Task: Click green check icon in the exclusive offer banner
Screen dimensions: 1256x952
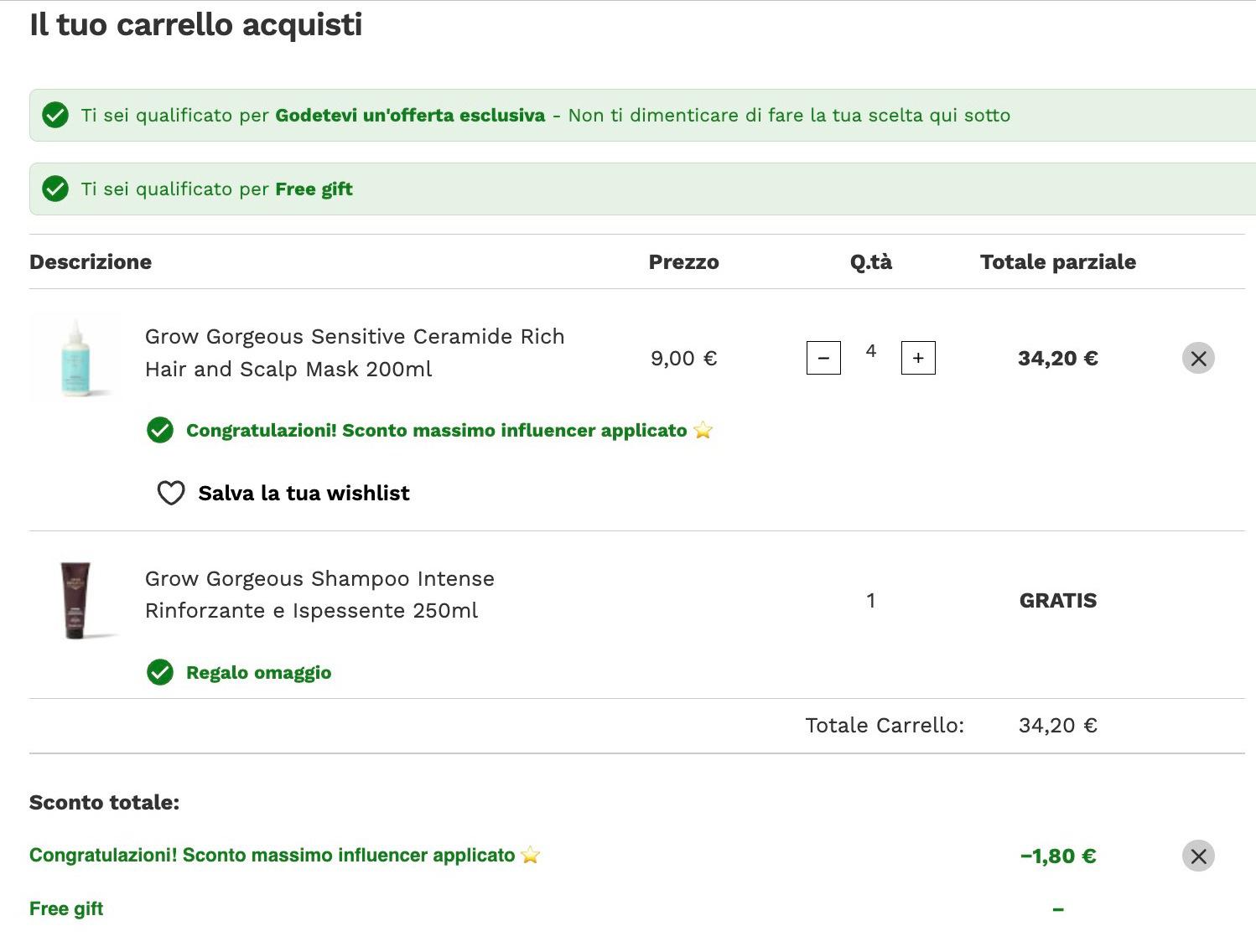Action: [55, 115]
